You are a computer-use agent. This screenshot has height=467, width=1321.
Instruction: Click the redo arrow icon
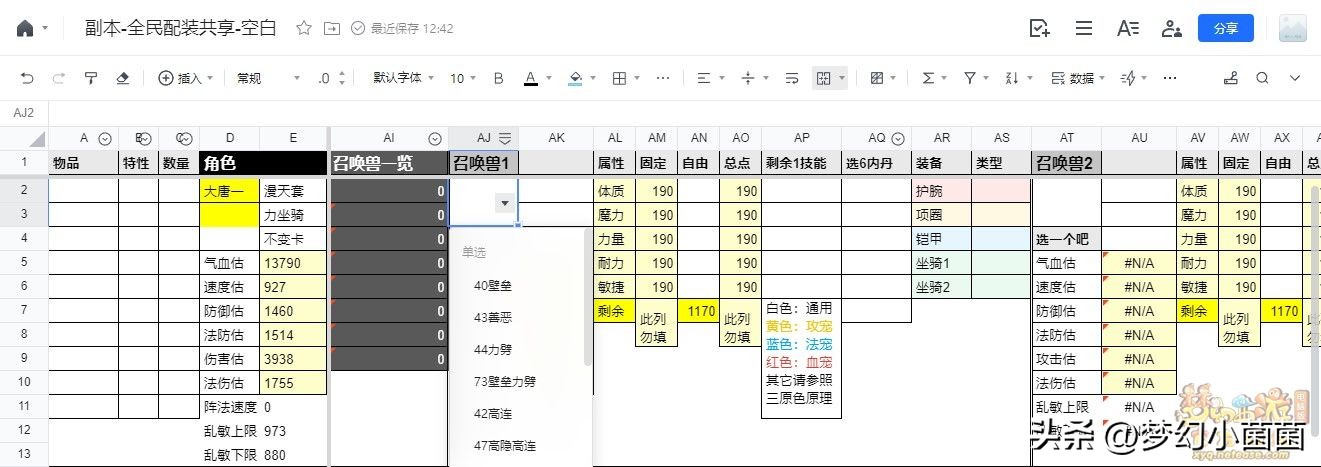click(x=59, y=78)
